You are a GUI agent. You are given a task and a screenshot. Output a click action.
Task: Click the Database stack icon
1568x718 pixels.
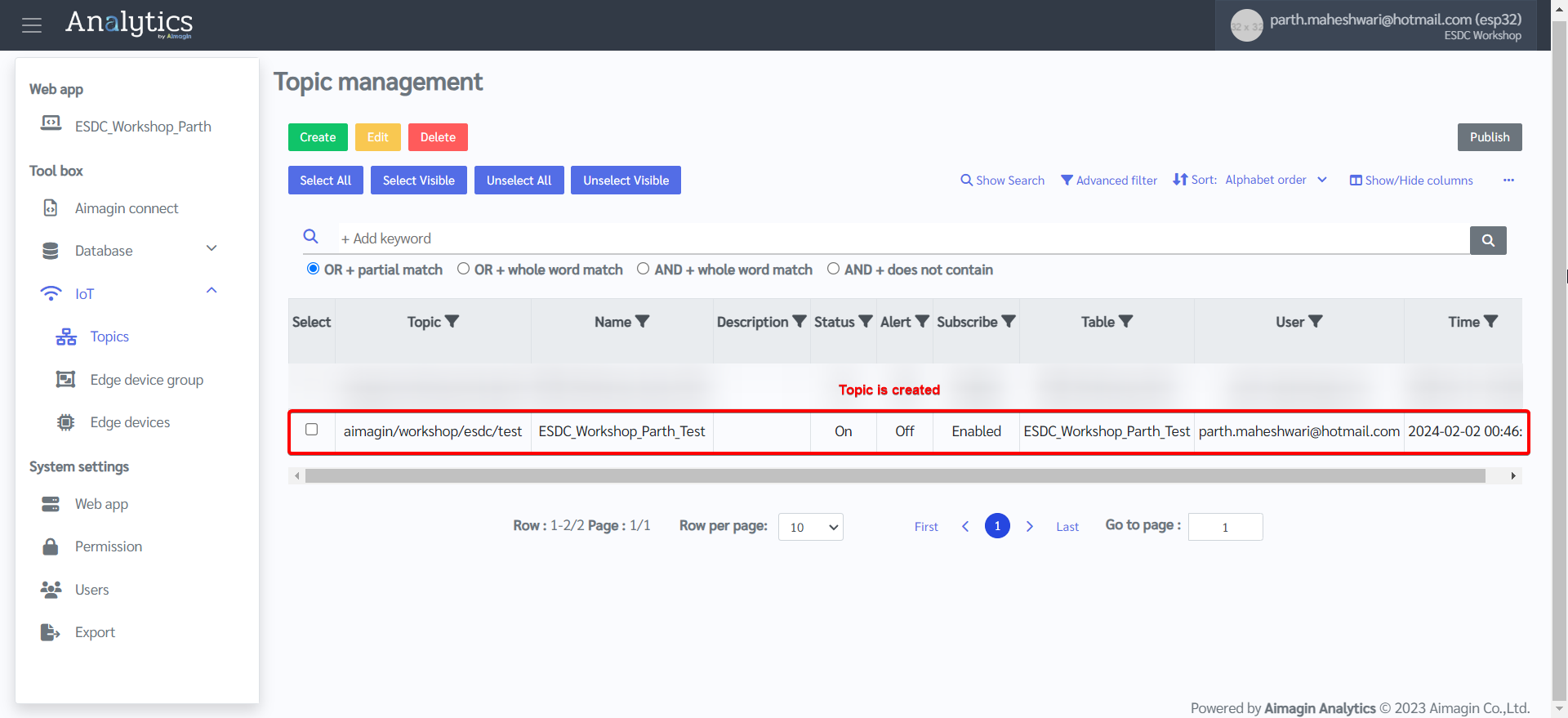tap(51, 251)
